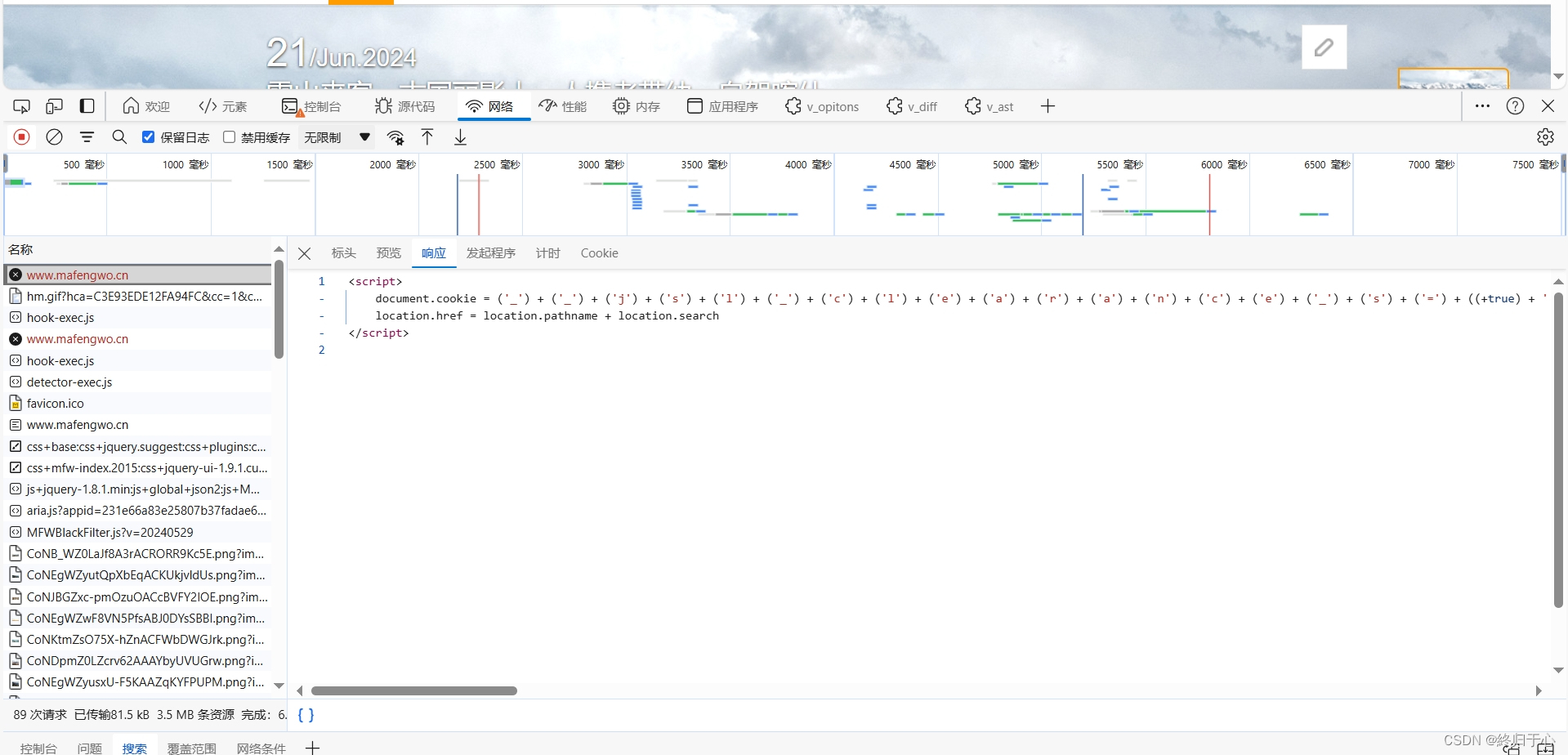This screenshot has width=1568, height=755.
Task: Open the 应用程序 application tab
Action: coord(722,106)
